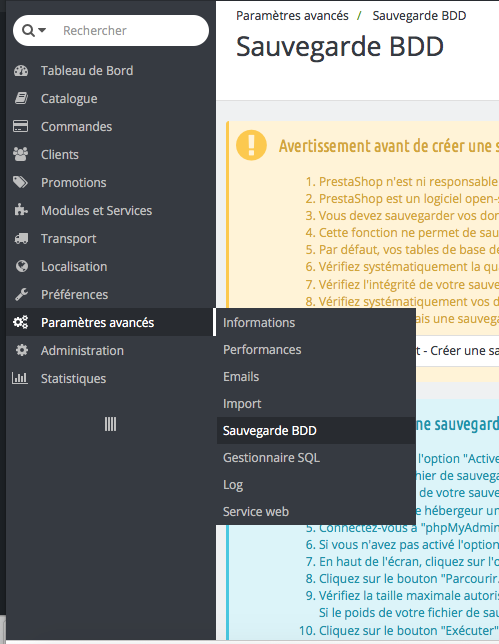Click the Avertissement avant de créer heading

389,146
